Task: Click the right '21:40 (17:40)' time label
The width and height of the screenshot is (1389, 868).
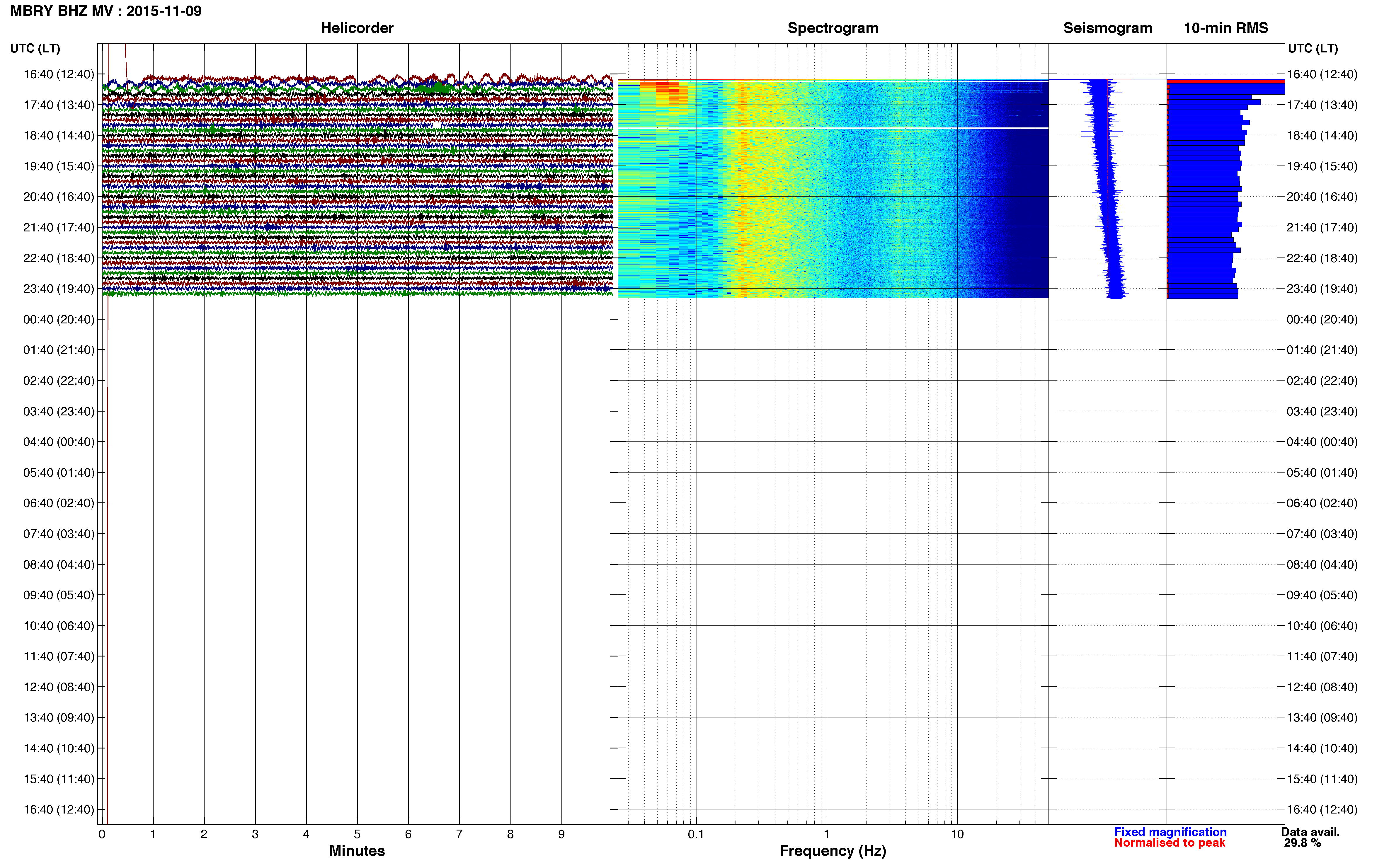Action: point(1322,227)
